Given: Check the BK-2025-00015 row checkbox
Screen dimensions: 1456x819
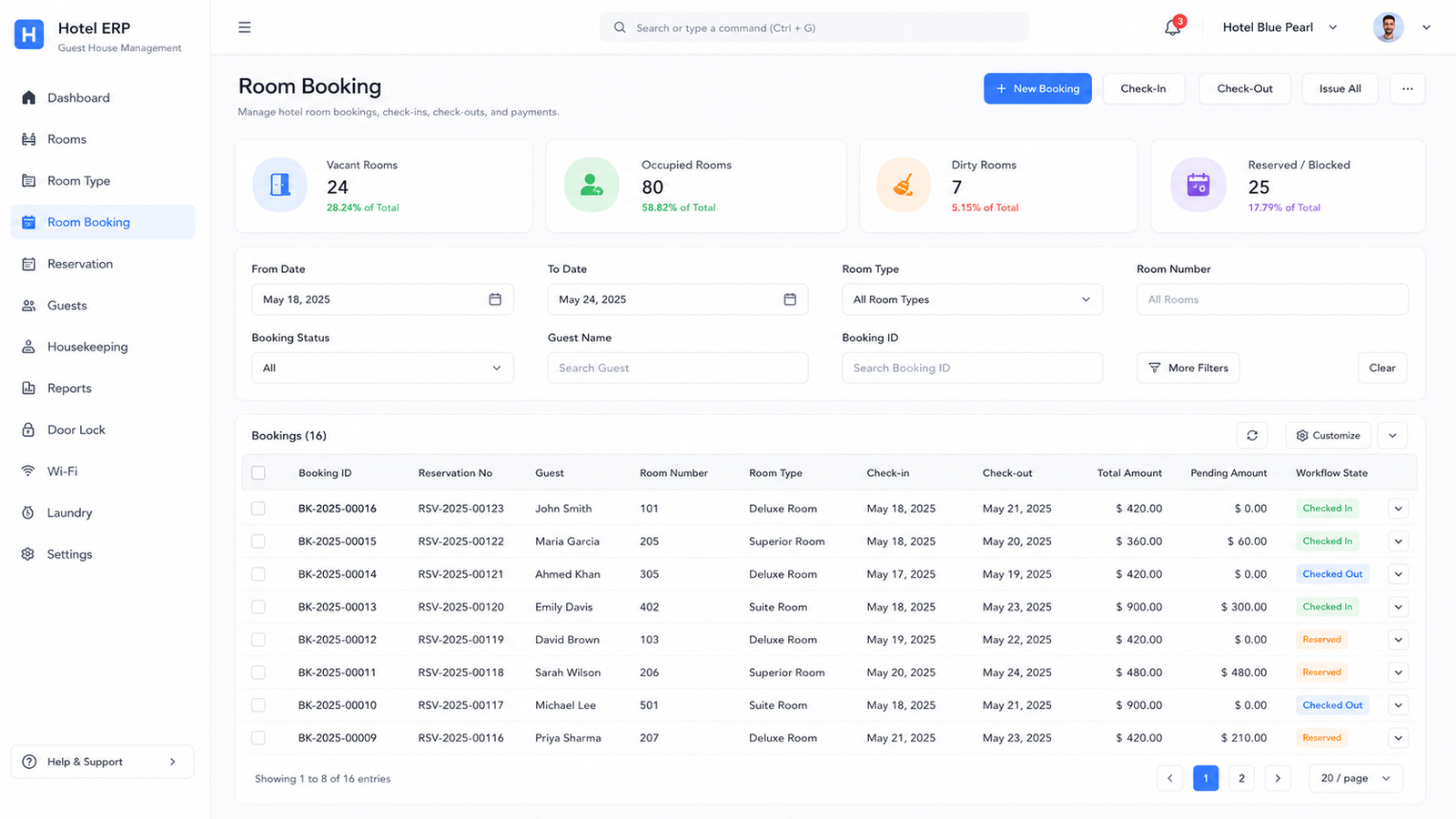Looking at the screenshot, I should point(258,541).
